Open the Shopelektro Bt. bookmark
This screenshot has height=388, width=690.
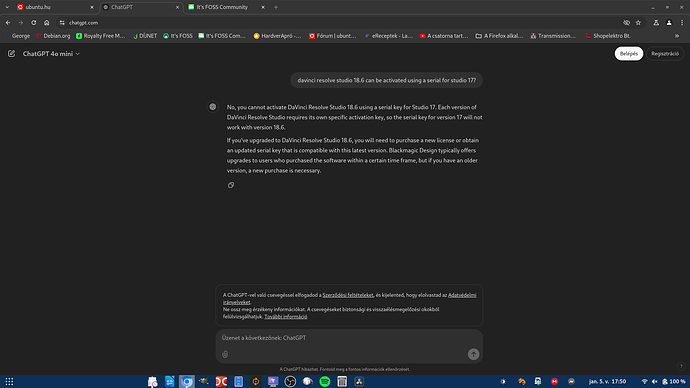(x=608, y=36)
